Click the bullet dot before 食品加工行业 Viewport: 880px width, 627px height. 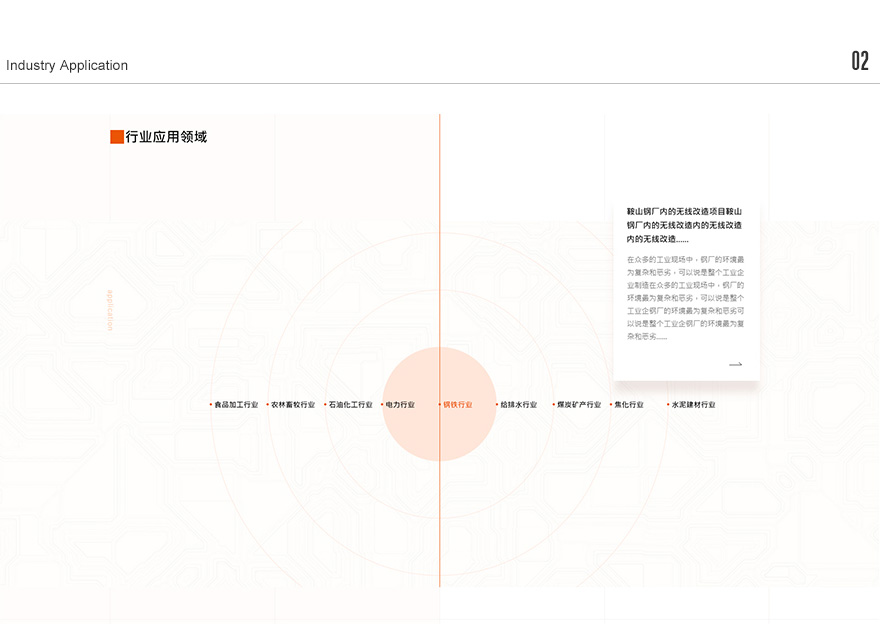coord(210,405)
